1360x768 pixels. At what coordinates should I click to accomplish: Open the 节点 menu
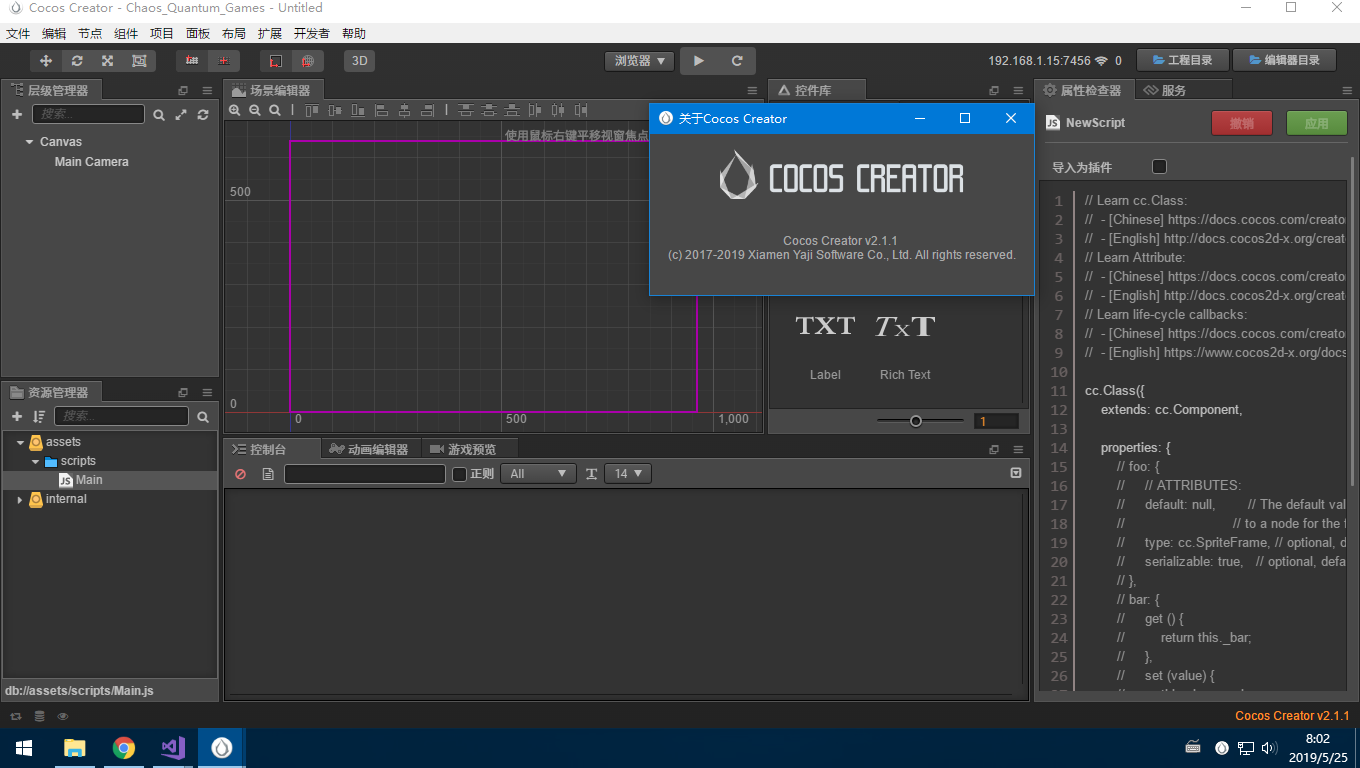(90, 33)
